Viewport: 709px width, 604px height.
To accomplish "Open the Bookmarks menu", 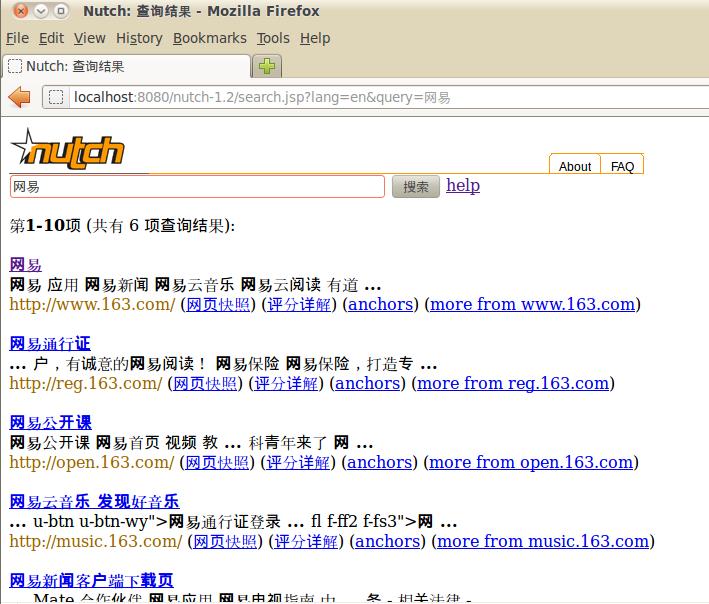I will (x=210, y=38).
